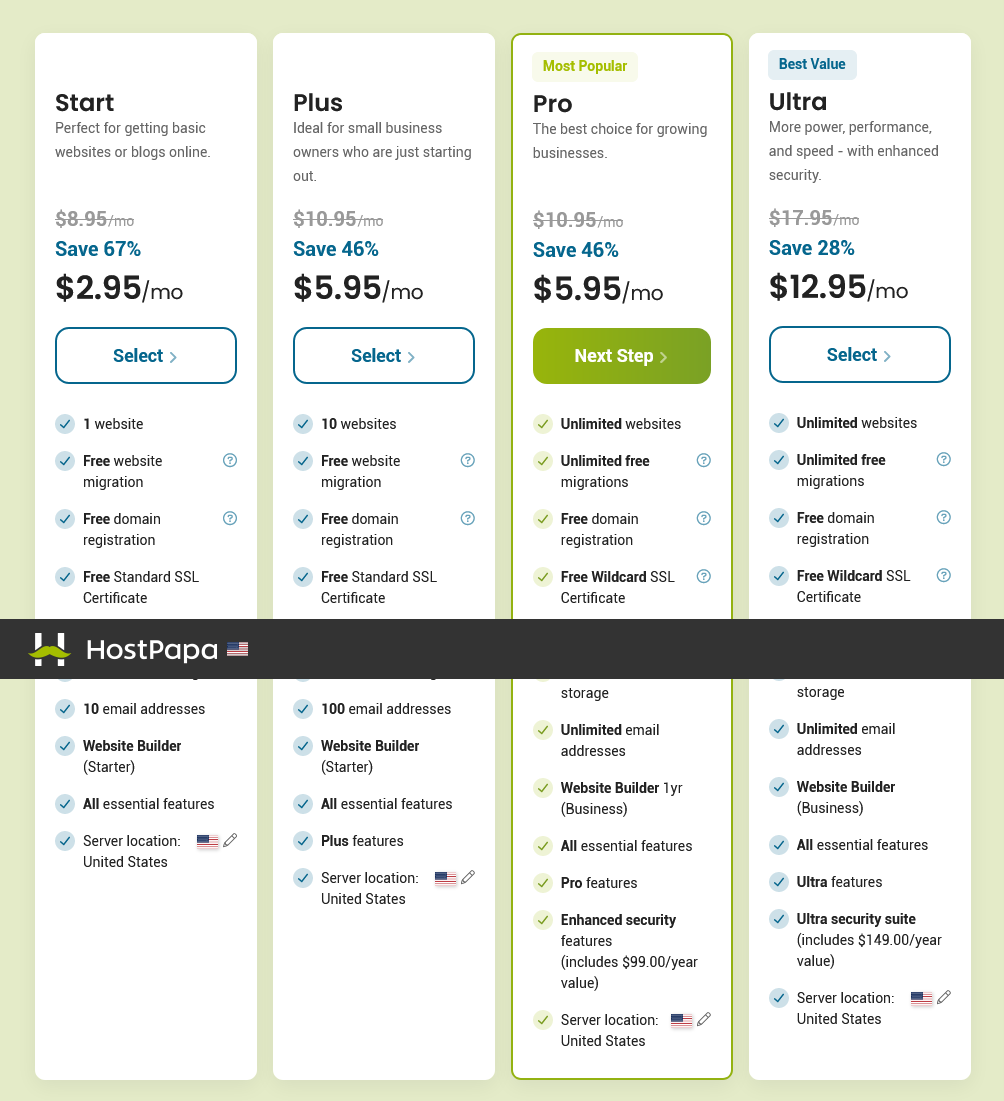Open help tooltip for Pro free domain registration

(x=704, y=518)
